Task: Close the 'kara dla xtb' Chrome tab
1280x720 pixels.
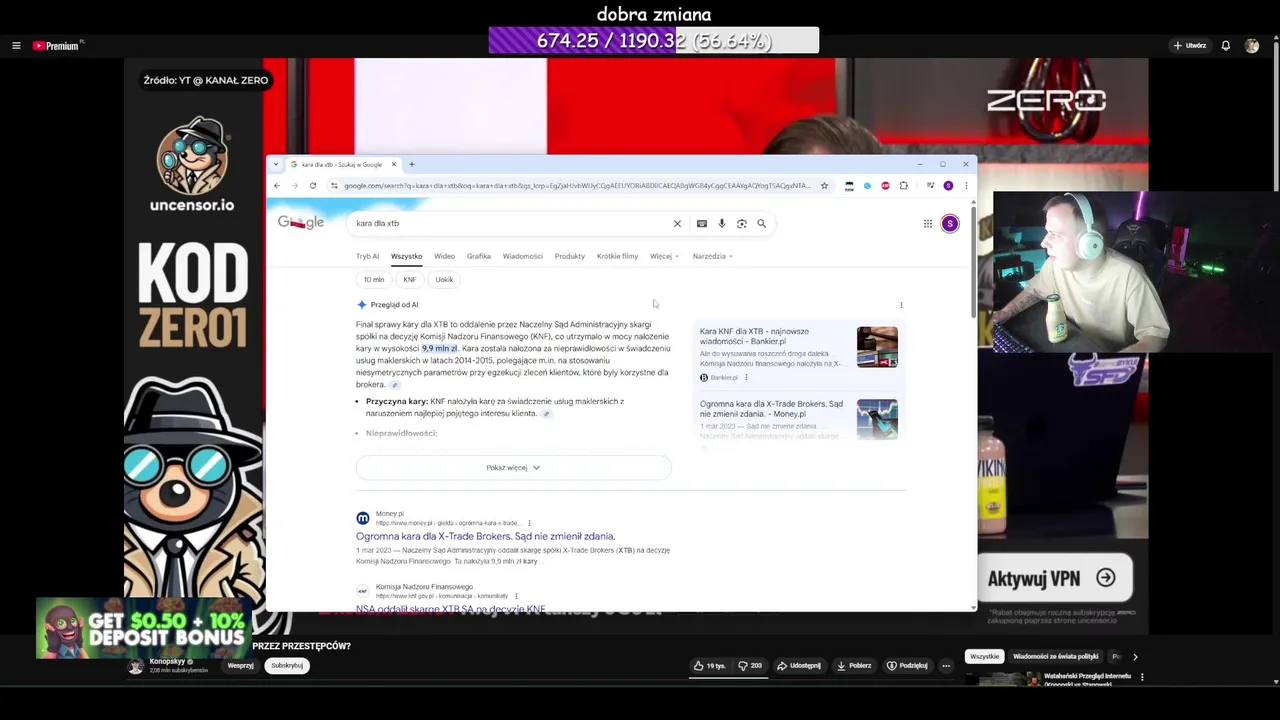Action: 394,164
